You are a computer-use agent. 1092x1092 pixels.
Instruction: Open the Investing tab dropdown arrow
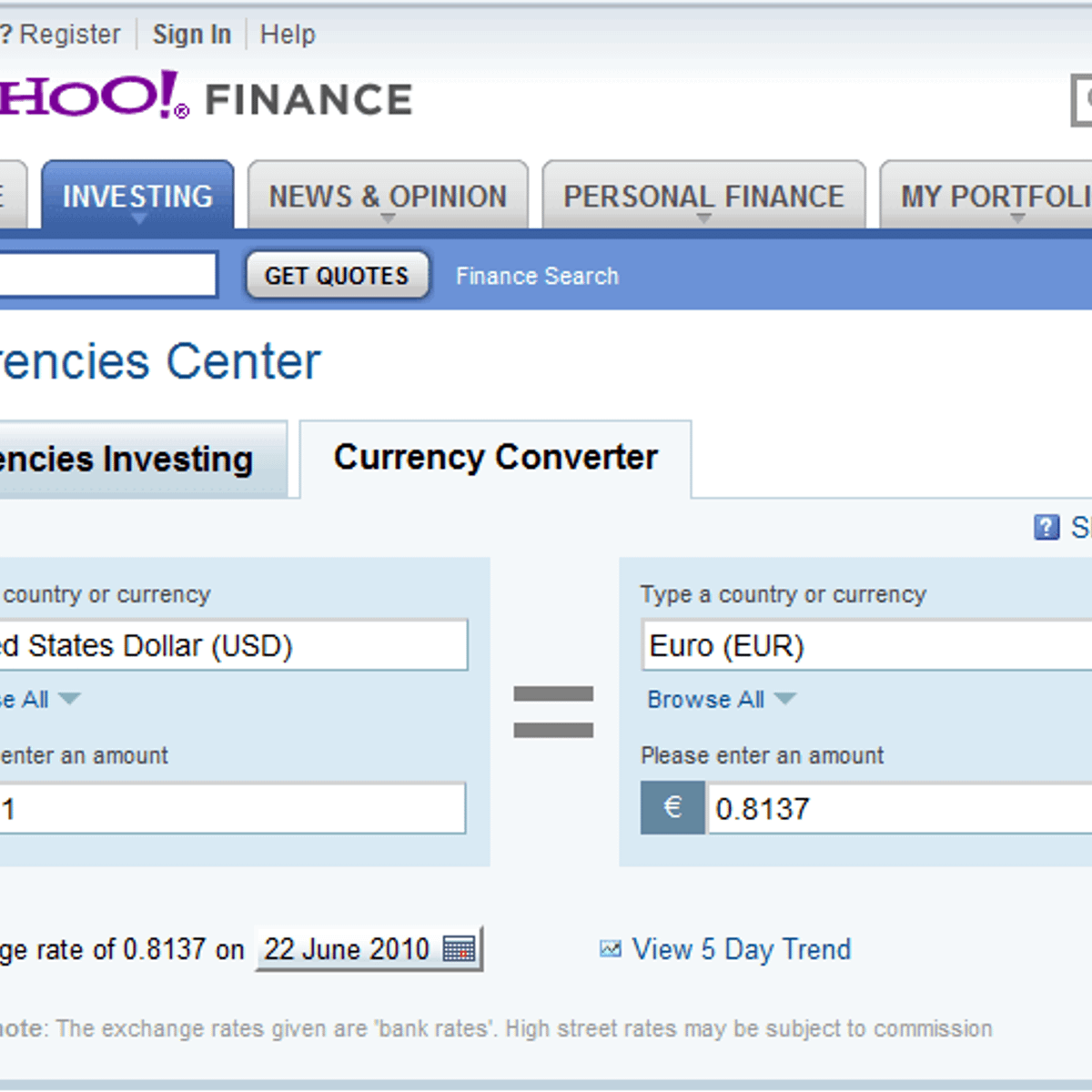(138, 218)
